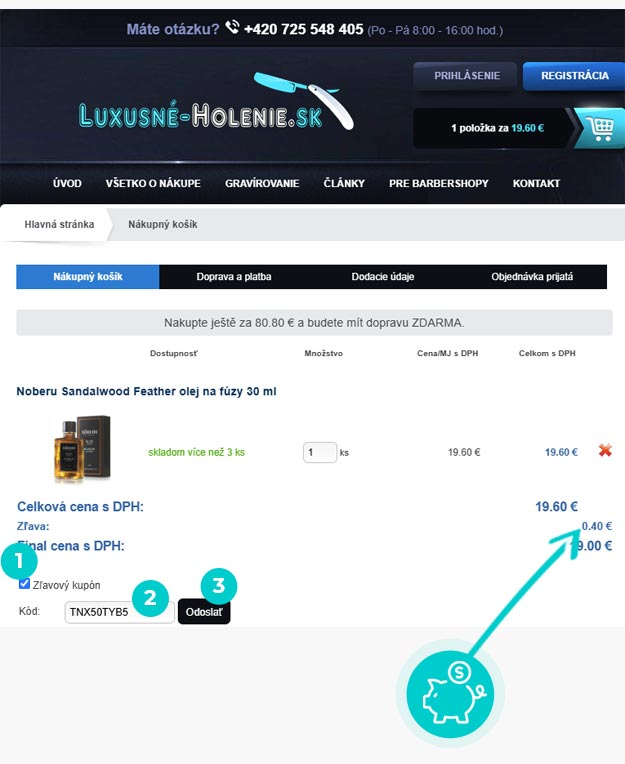Screen dimensions: 625x764
Task: Click the razor logo image
Action: (x=303, y=100)
